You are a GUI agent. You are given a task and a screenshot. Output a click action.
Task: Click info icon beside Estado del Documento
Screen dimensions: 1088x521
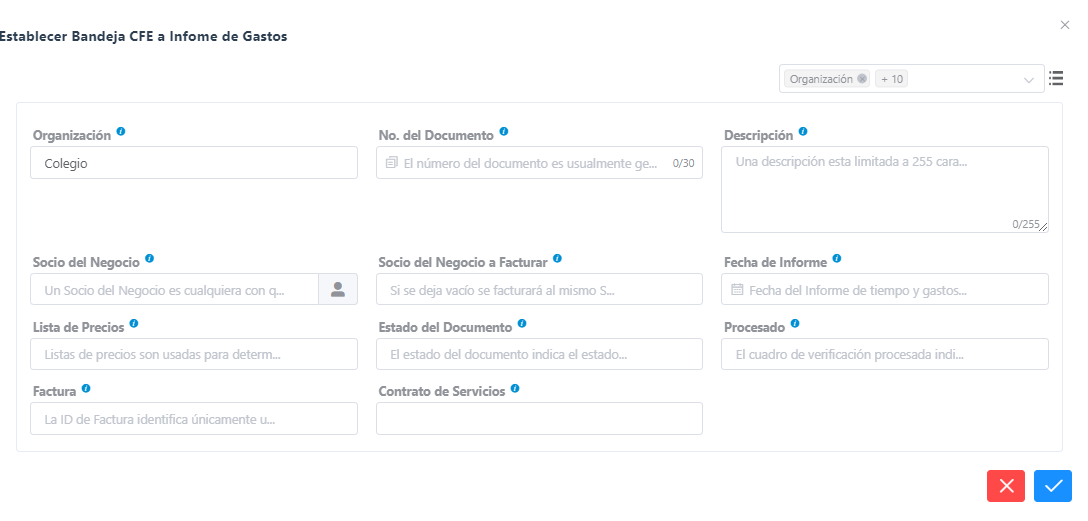(x=522, y=324)
